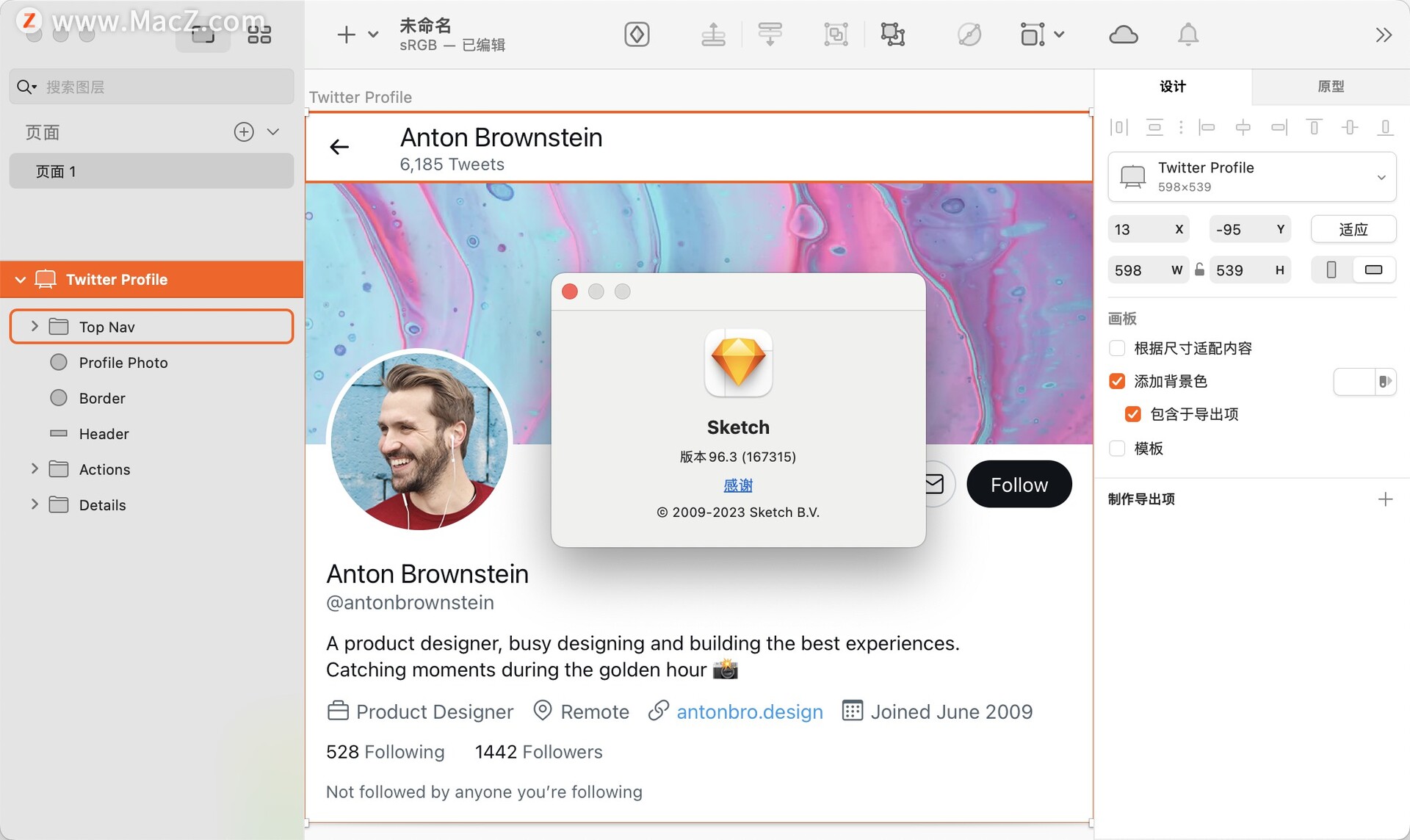
Task: Select the 设计 tab
Action: [x=1173, y=87]
